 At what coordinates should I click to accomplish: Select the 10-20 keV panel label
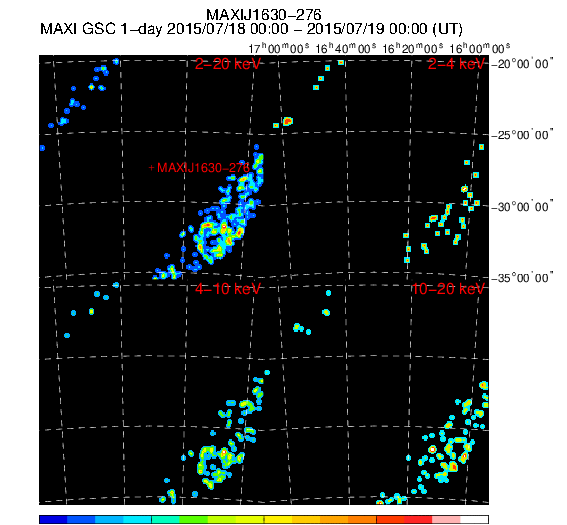[x=448, y=289]
